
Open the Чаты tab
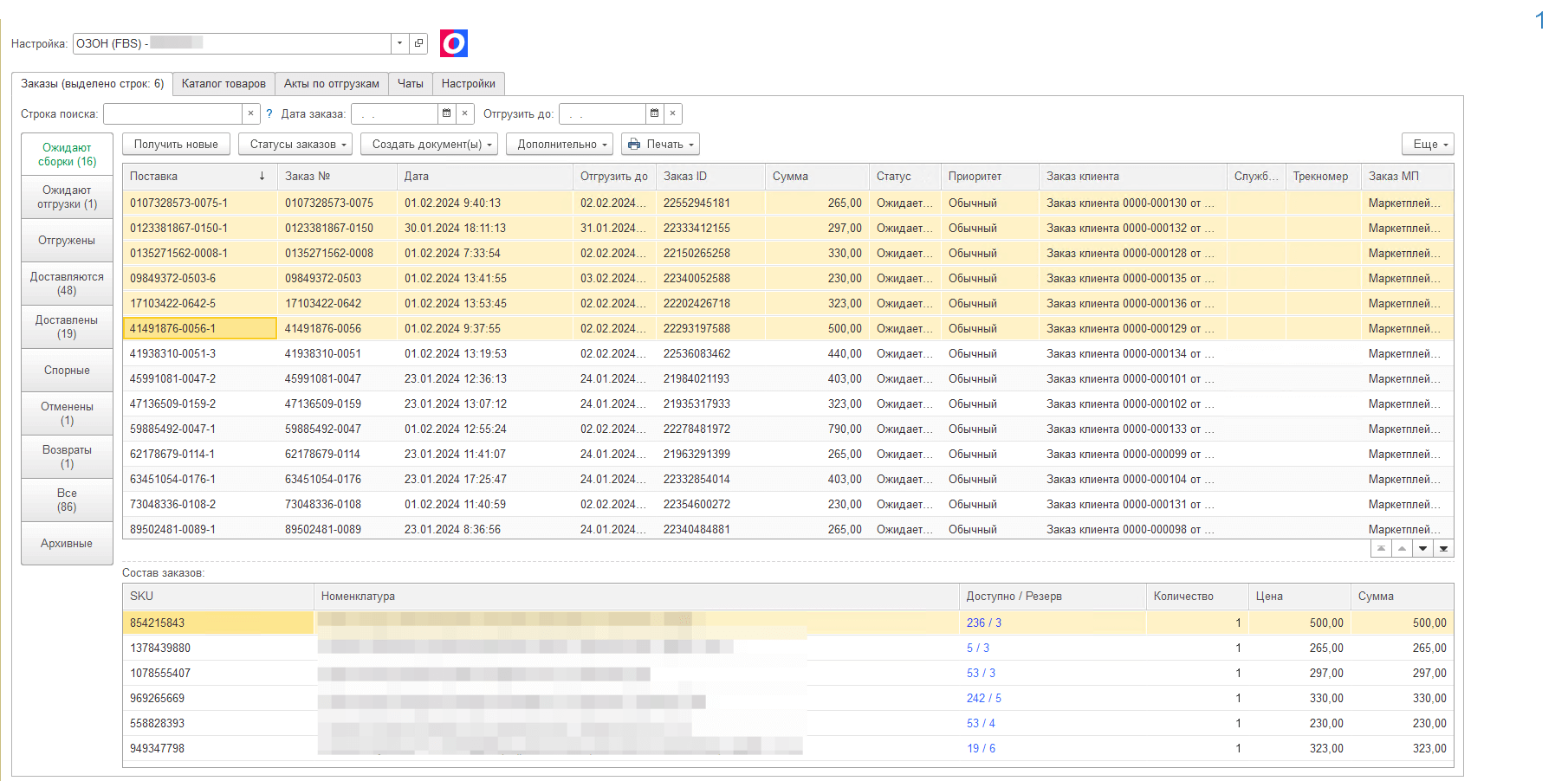click(411, 84)
